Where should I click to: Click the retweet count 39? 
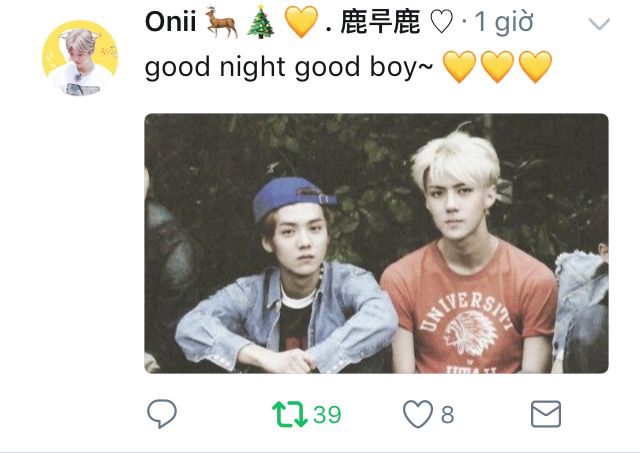[327, 415]
